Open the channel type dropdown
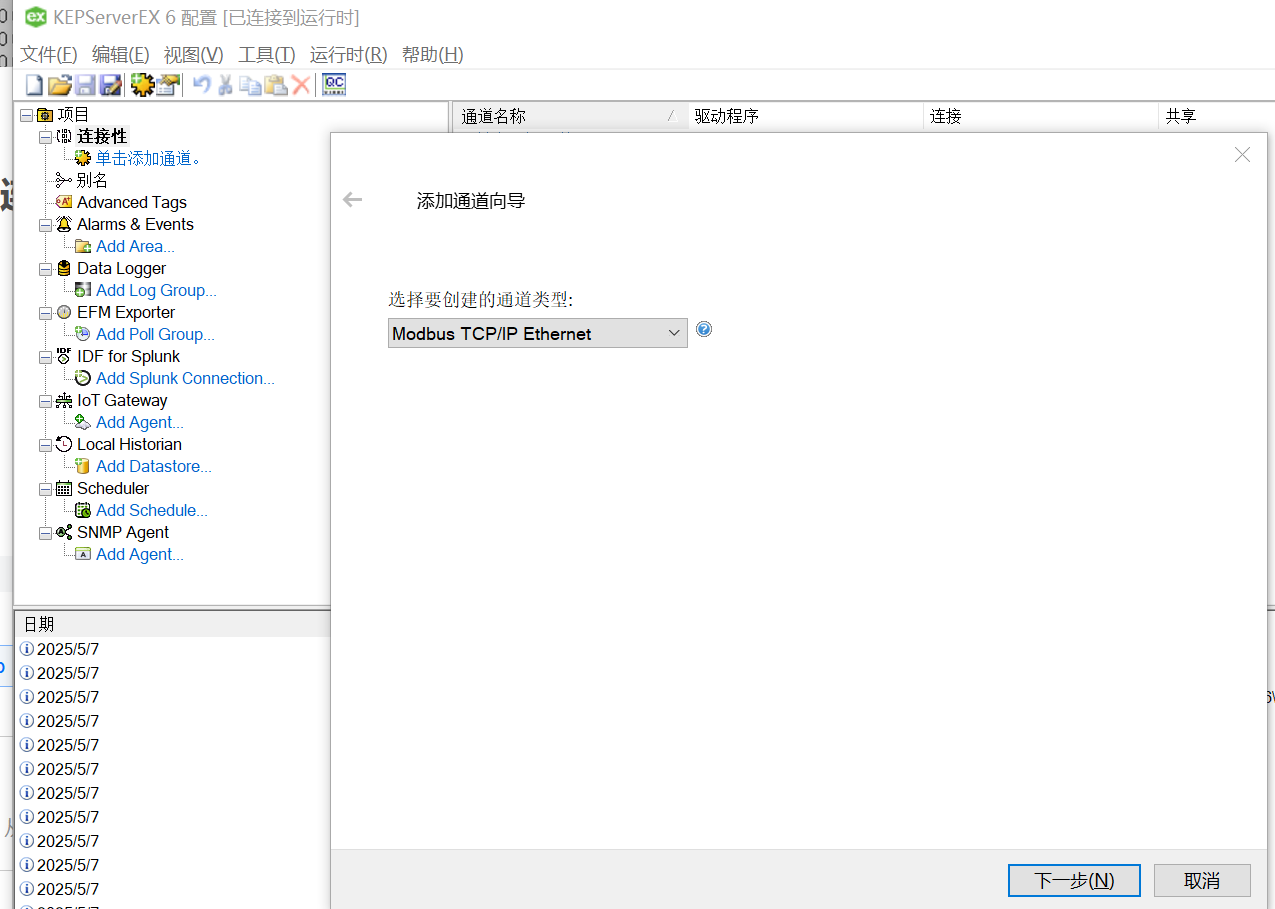The height and width of the screenshot is (909, 1275). (x=537, y=333)
